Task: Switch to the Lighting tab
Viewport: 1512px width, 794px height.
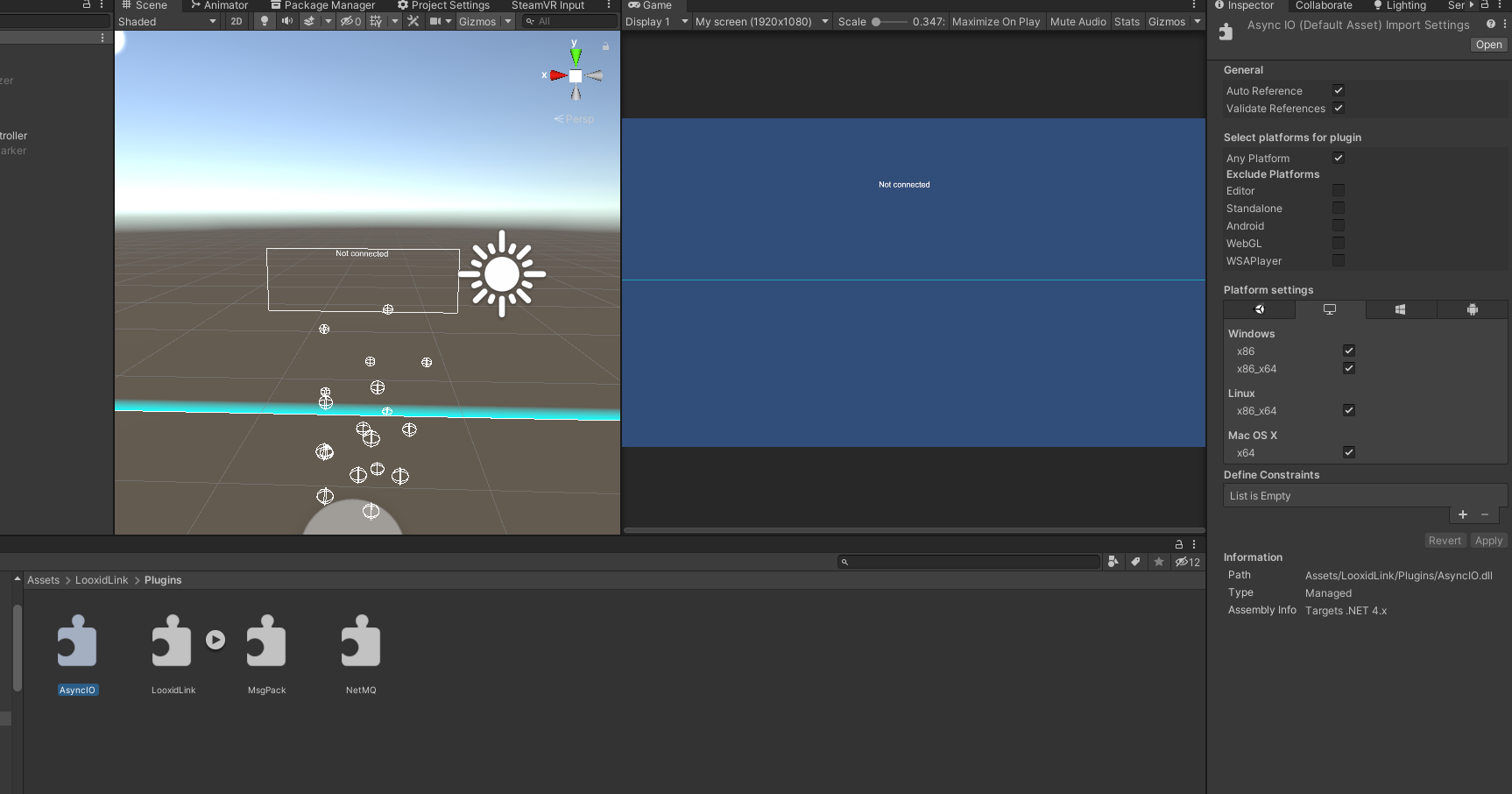Action: (x=1399, y=5)
